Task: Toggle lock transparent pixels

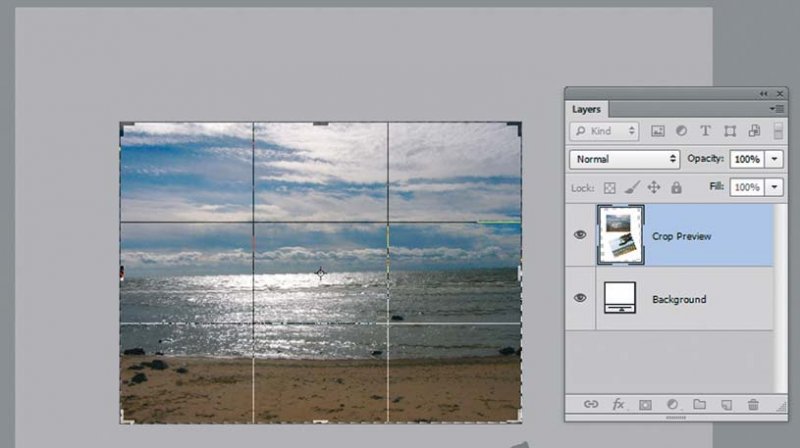Action: coord(609,187)
